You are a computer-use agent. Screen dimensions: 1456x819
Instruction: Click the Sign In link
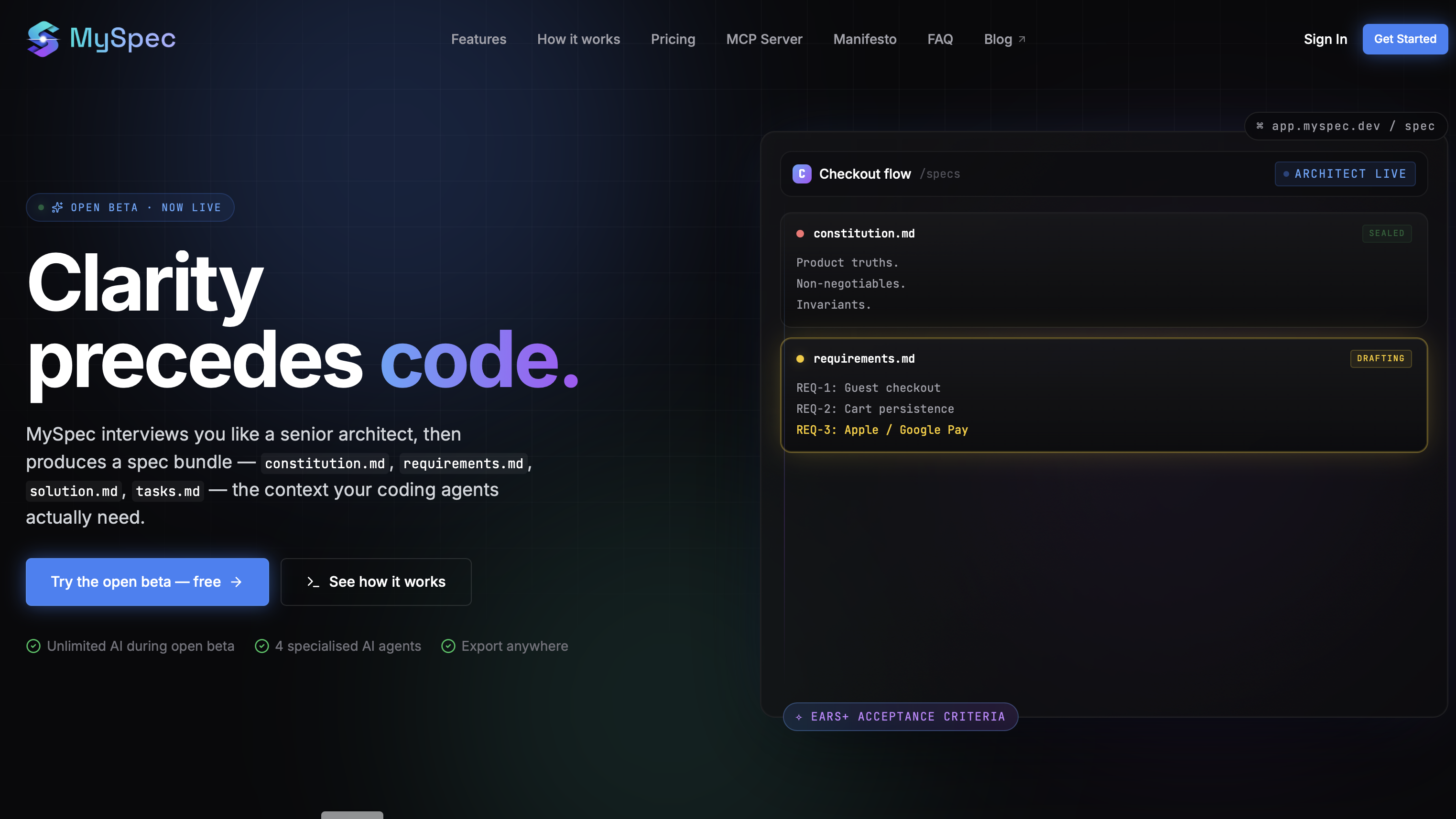(1326, 39)
